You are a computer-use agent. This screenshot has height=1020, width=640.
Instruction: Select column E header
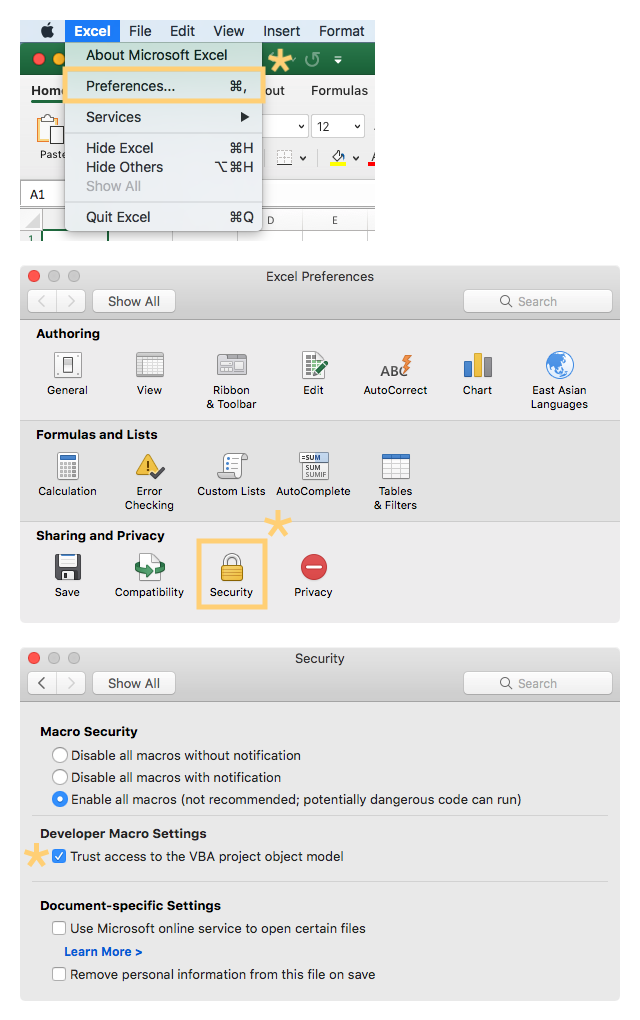click(x=335, y=221)
